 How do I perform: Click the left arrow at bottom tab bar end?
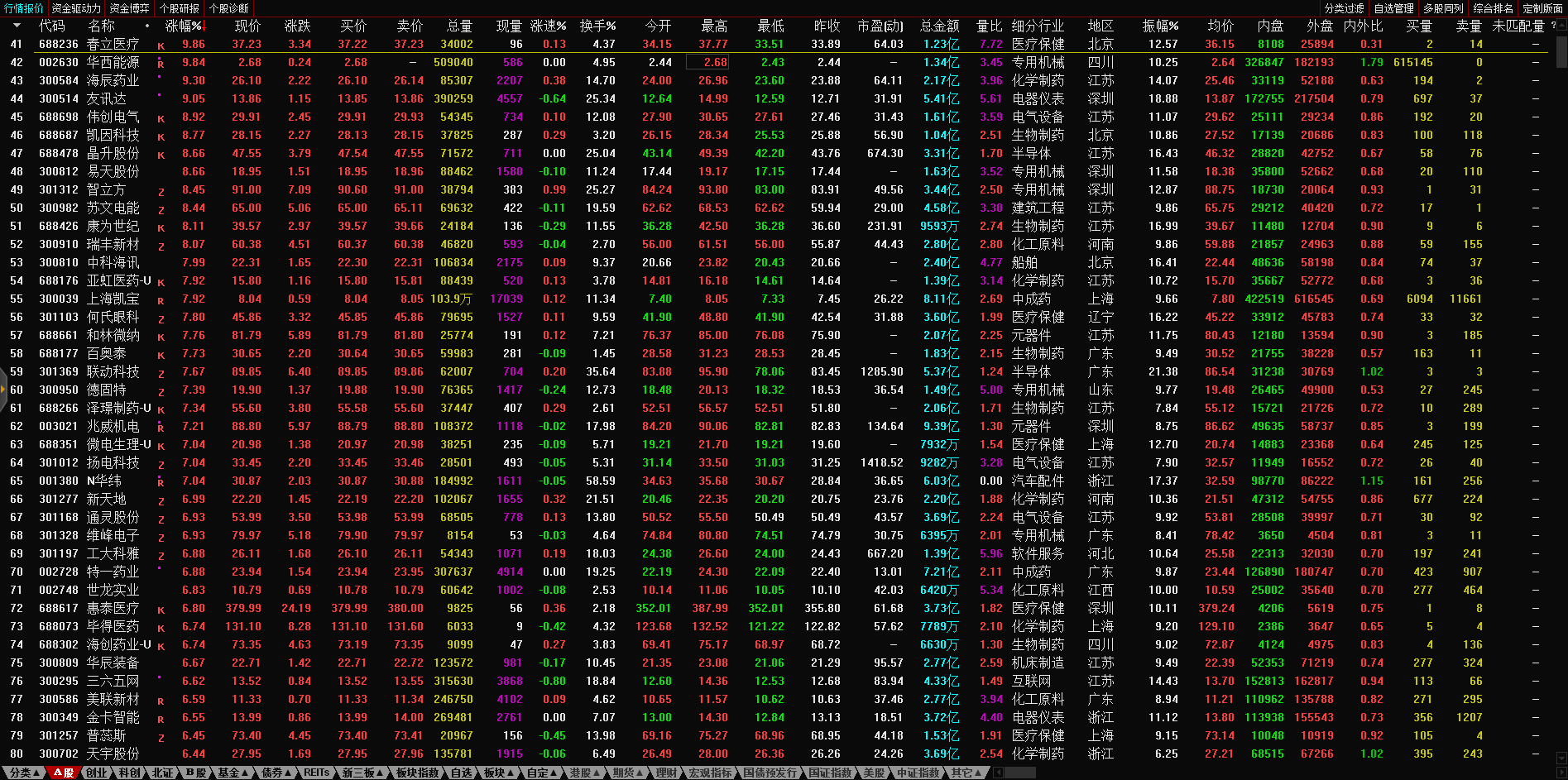click(998, 773)
